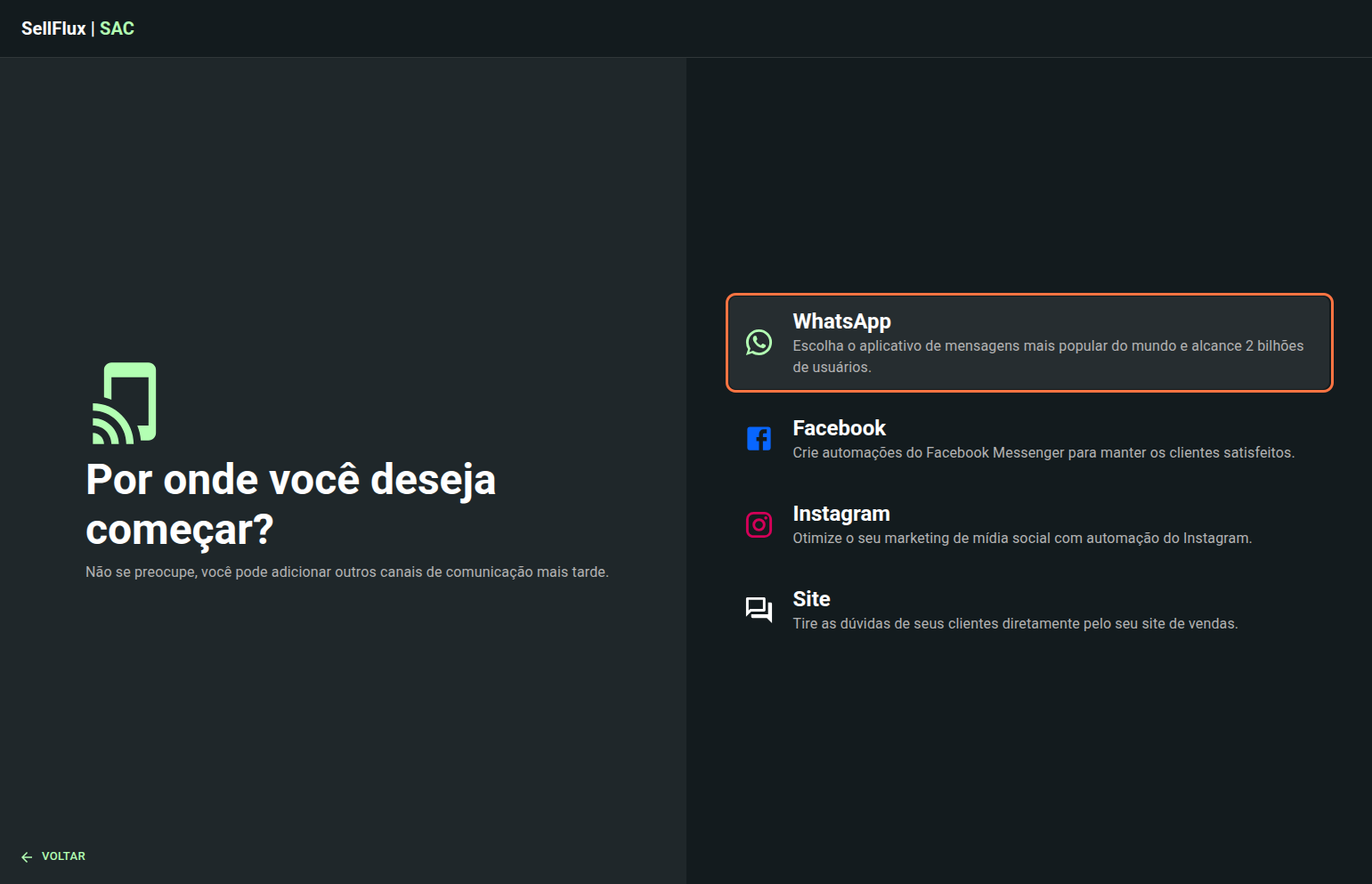The image size is (1372, 884).
Task: Click the Facebook logo icon
Action: (x=759, y=438)
